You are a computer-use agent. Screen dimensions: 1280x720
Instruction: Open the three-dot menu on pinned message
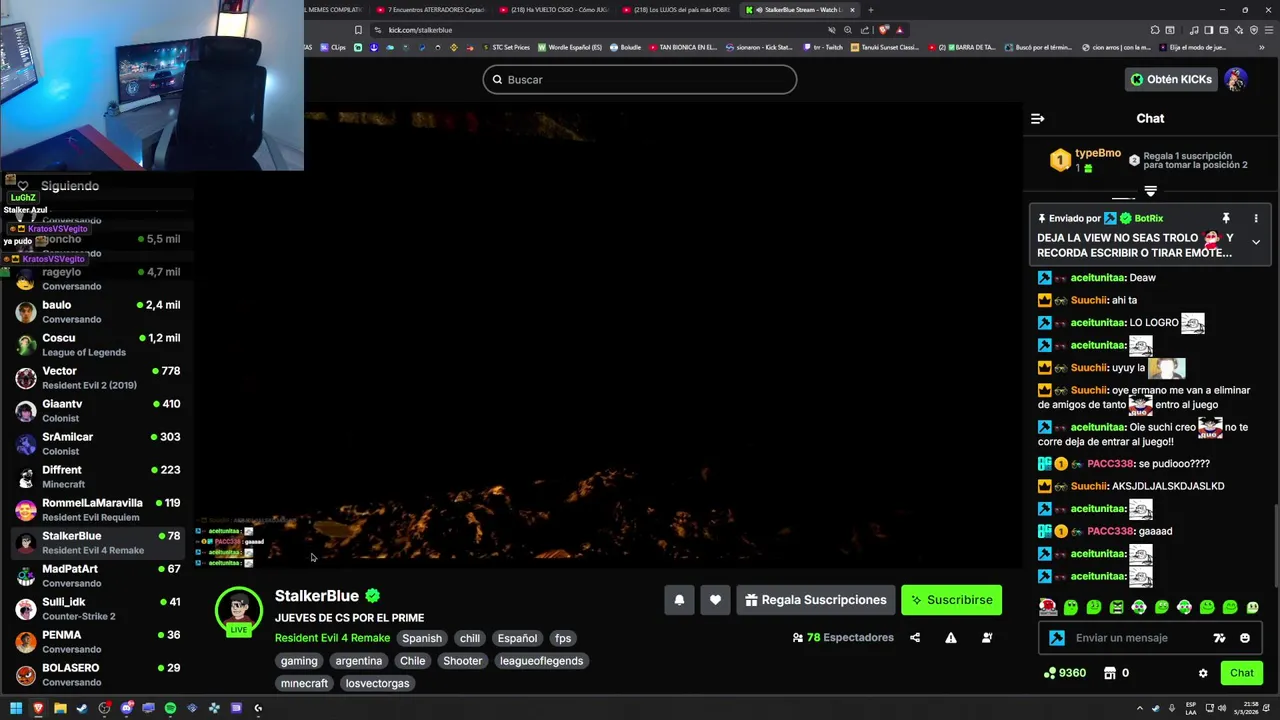click(x=1256, y=218)
